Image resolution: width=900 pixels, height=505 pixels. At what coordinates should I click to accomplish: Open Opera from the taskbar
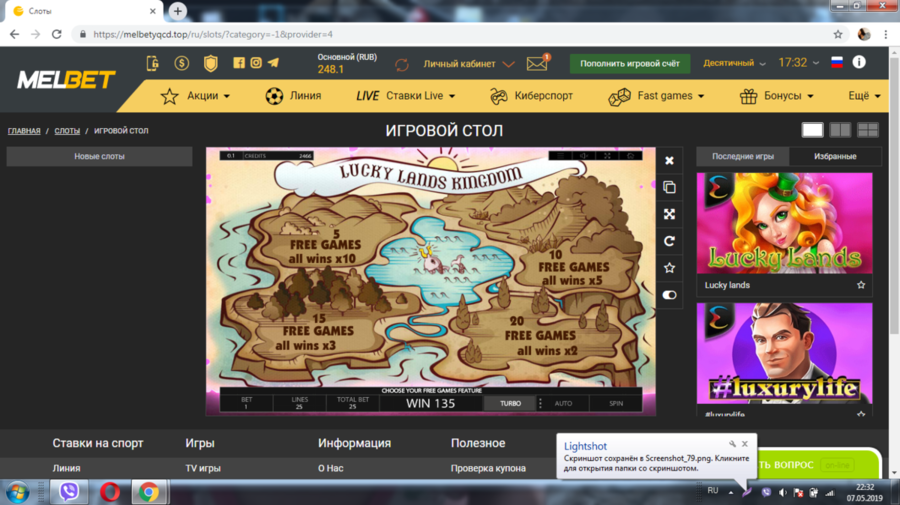pos(110,492)
